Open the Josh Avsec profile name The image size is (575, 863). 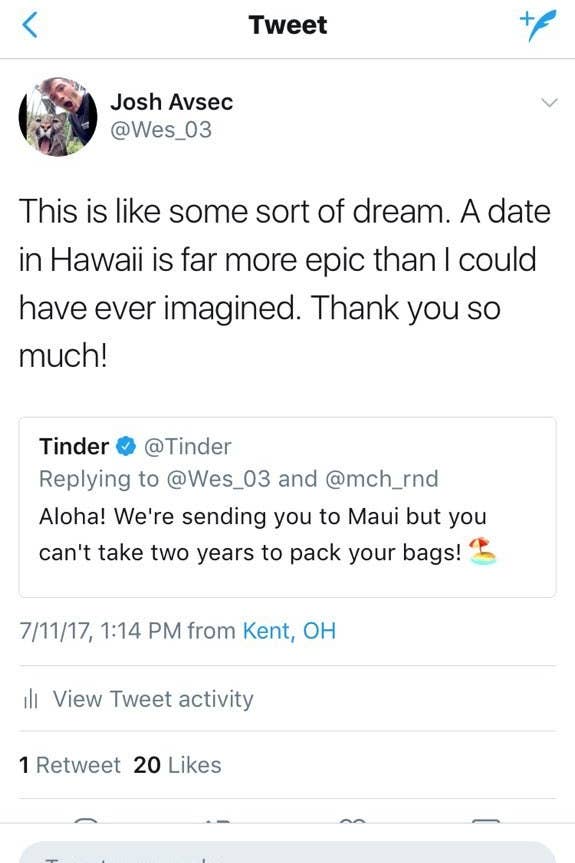click(x=172, y=102)
